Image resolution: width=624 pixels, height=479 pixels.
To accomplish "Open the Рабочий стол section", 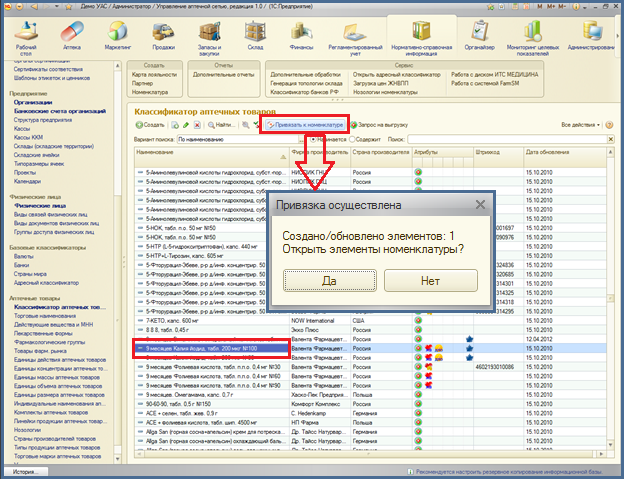I will click(26, 39).
